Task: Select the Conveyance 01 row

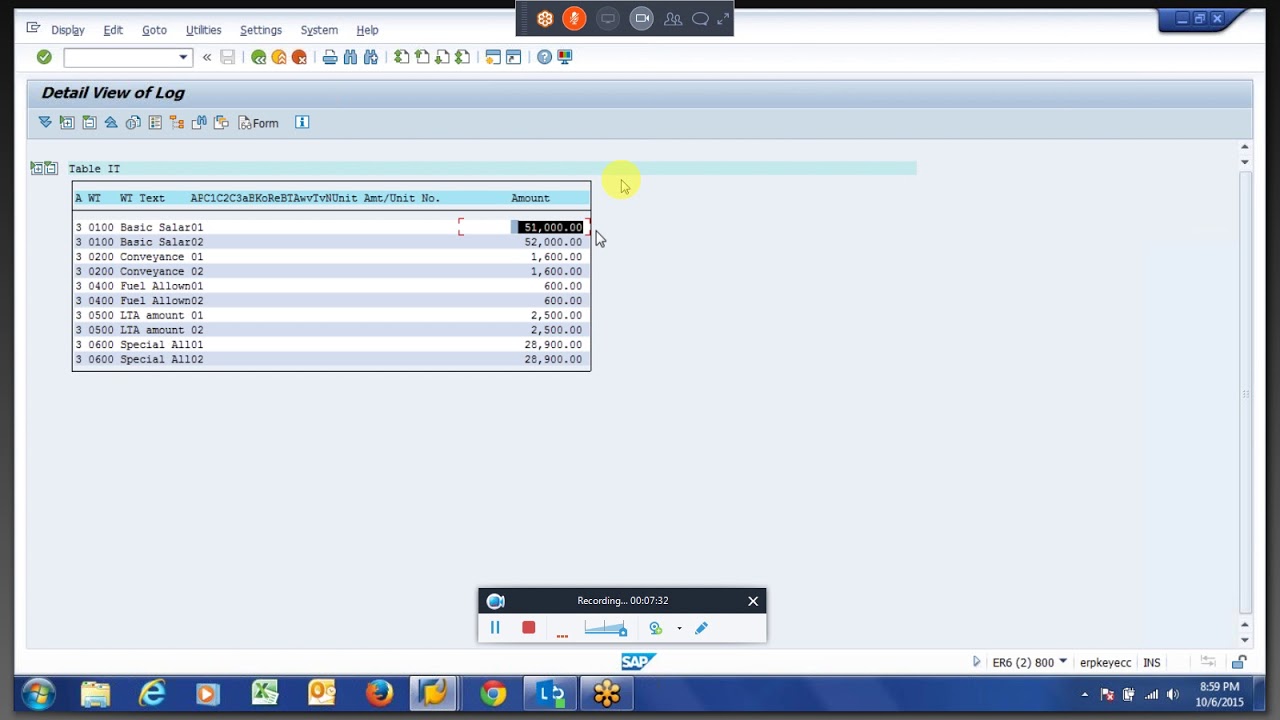Action: (x=330, y=256)
